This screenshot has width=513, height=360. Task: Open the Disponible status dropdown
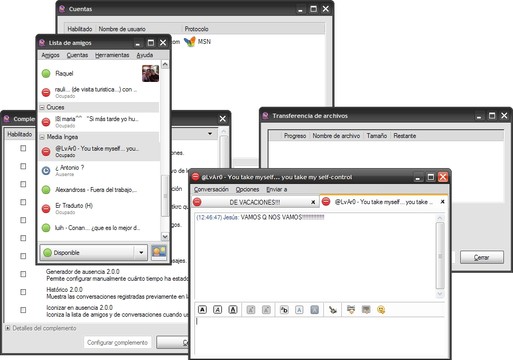pos(141,252)
